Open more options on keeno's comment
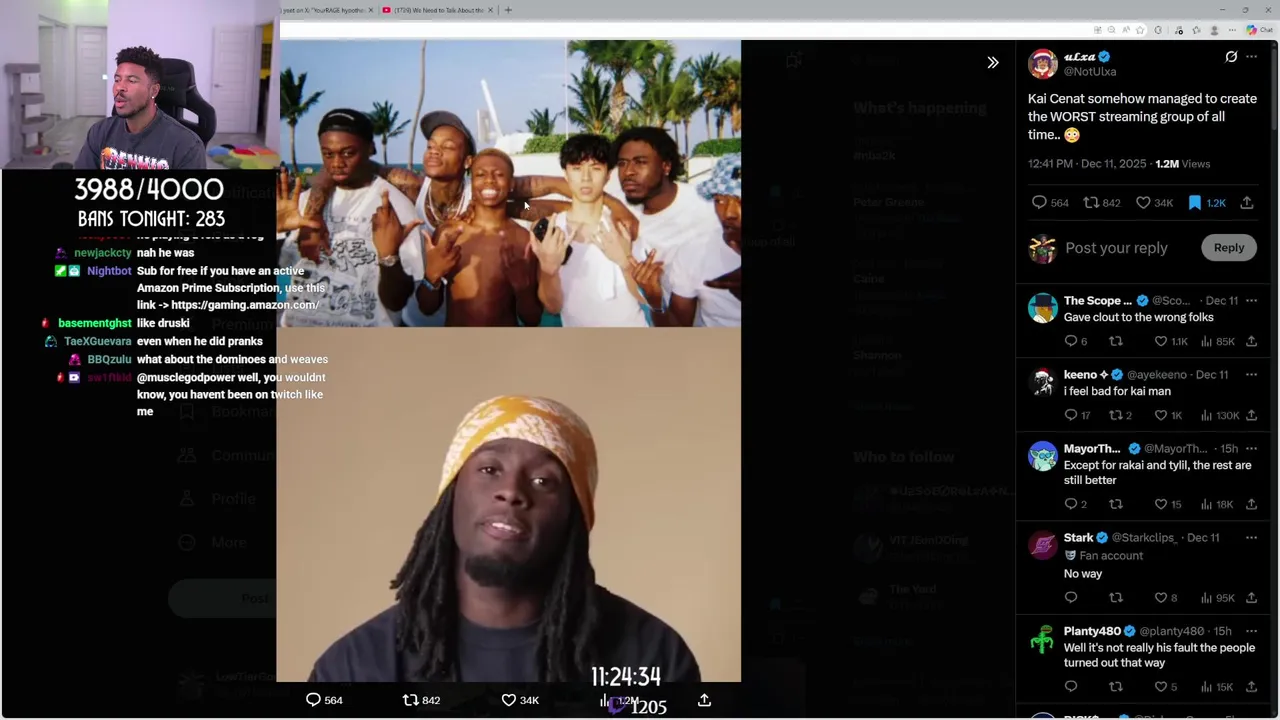Screen dimensions: 1280x720 coord(1251,375)
